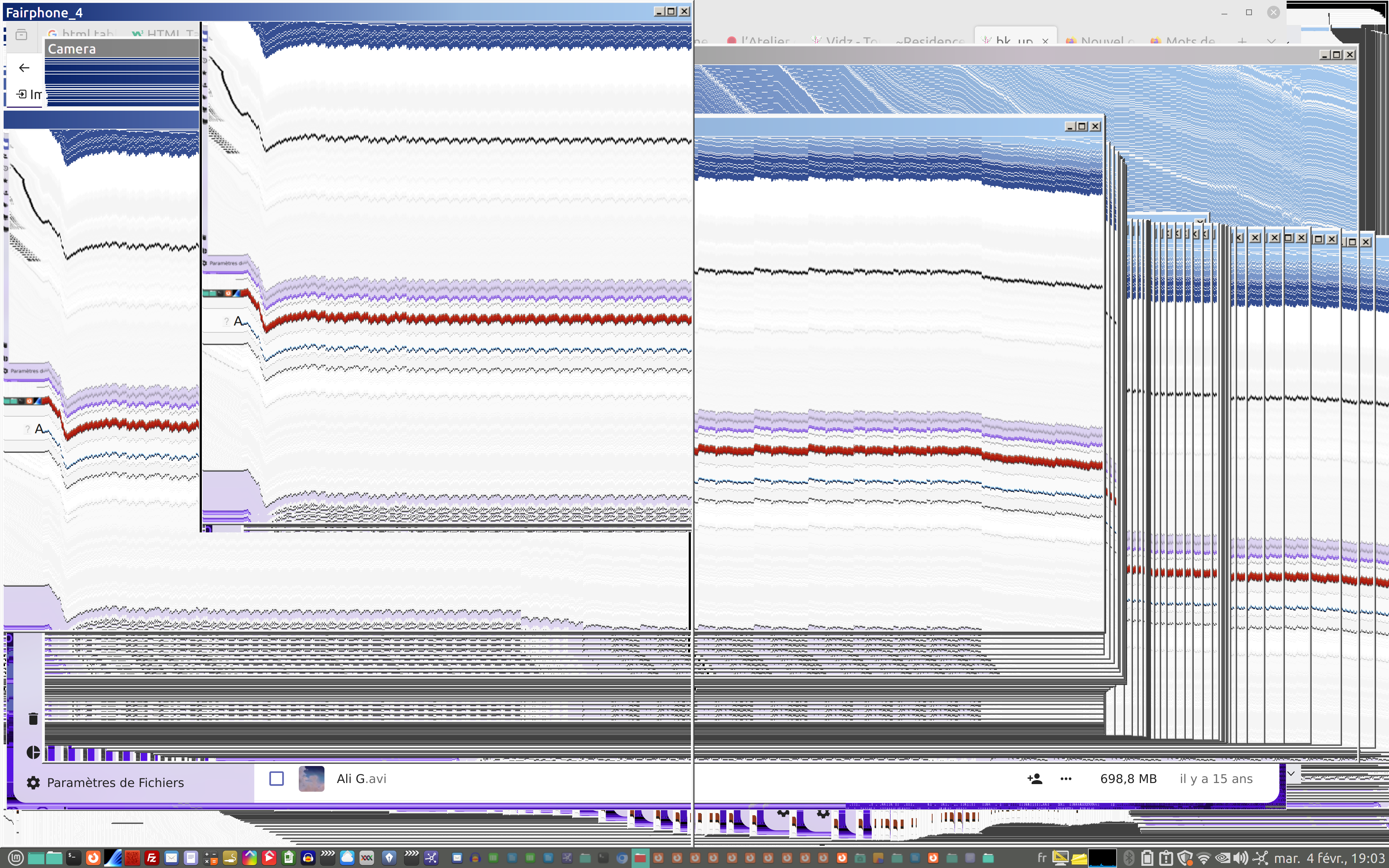
Task: Tick the checkbox beside Ali G.avi
Action: (x=277, y=778)
